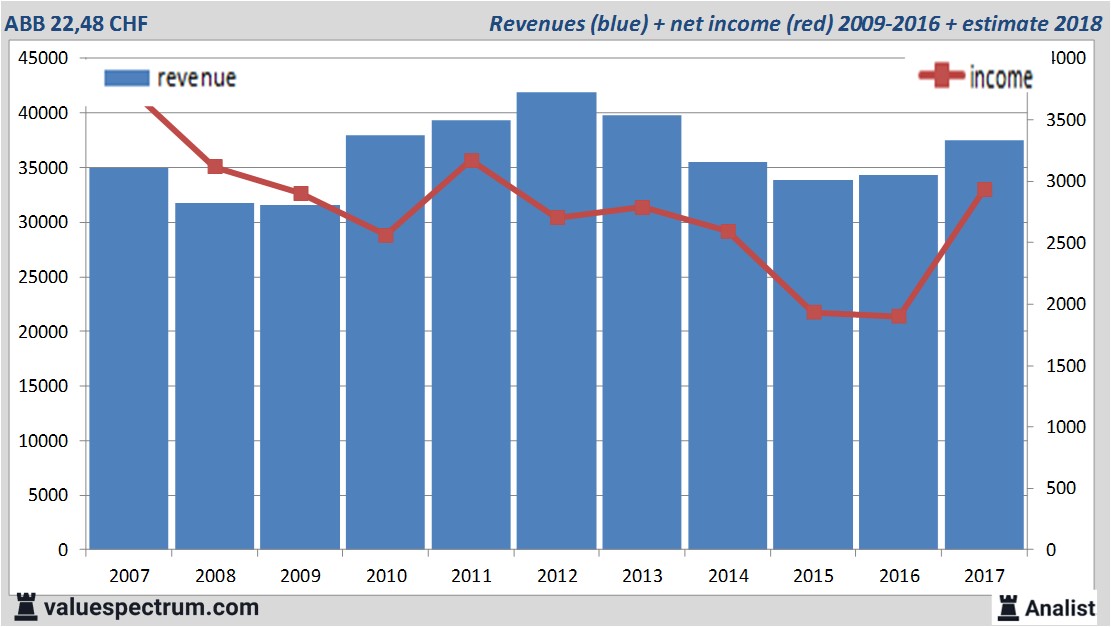Click the 2015 income data point marker

click(814, 312)
